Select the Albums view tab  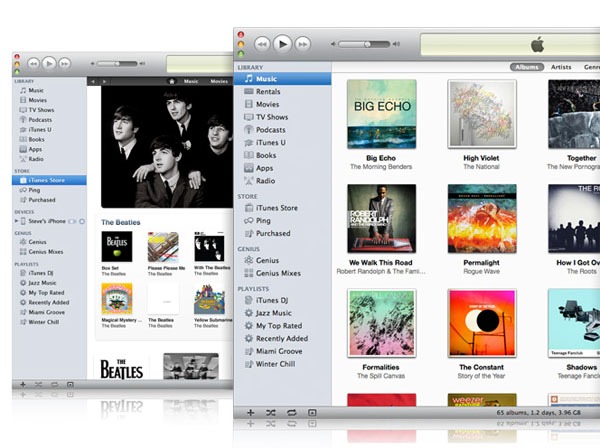pos(526,67)
